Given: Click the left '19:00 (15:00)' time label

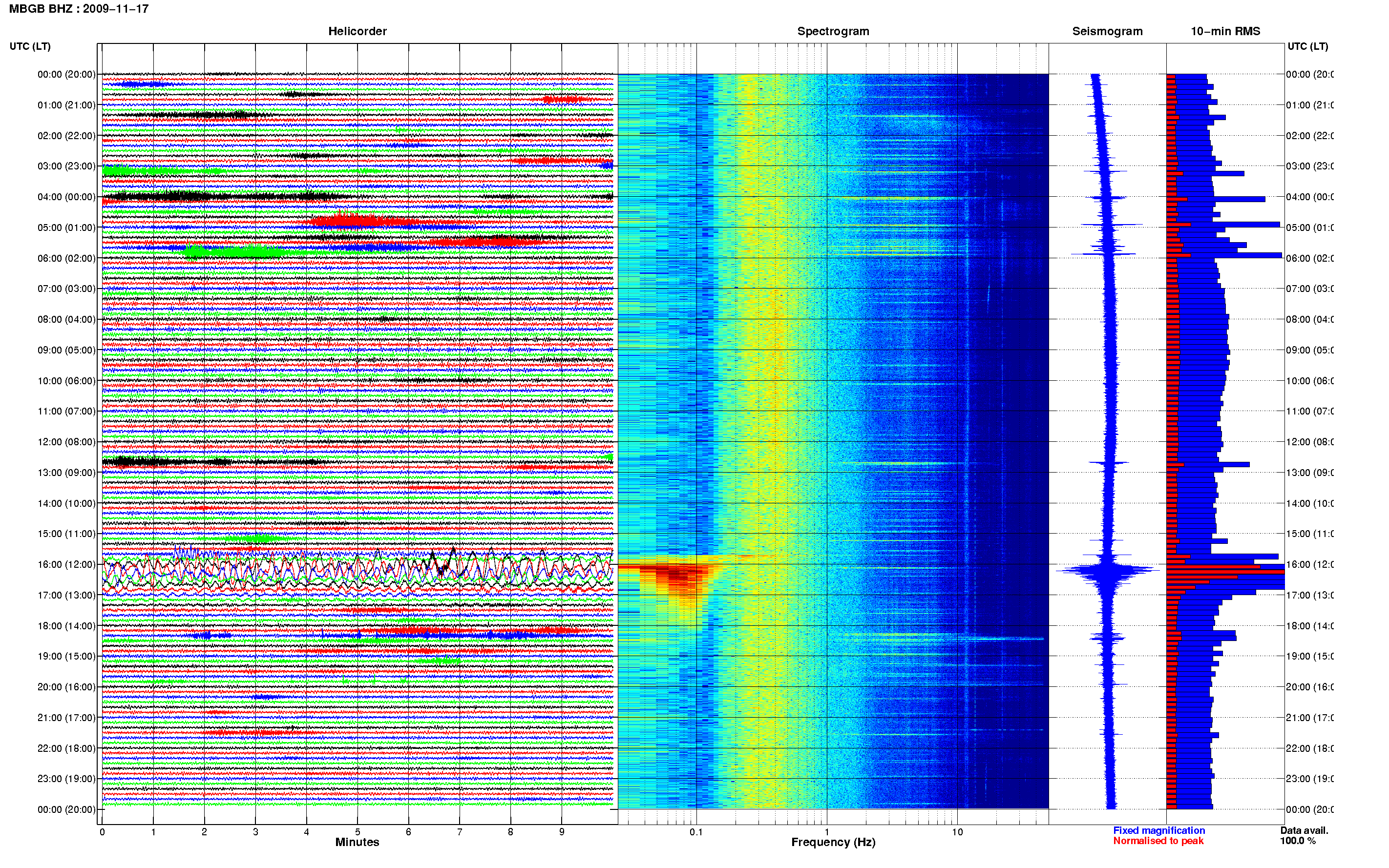Looking at the screenshot, I should pos(66,656).
